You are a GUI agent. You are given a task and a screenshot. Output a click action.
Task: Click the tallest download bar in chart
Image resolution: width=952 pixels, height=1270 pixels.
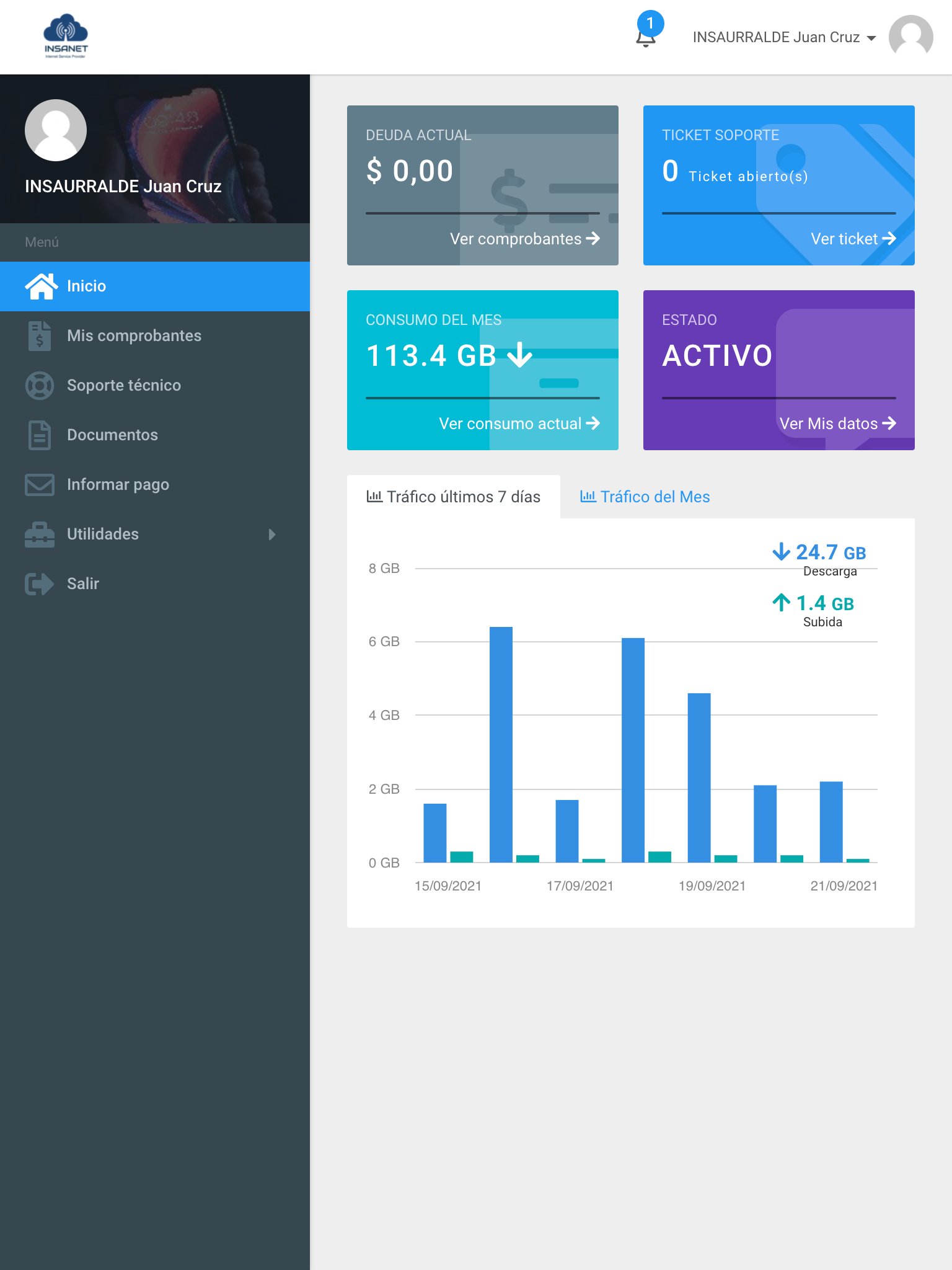(501, 744)
